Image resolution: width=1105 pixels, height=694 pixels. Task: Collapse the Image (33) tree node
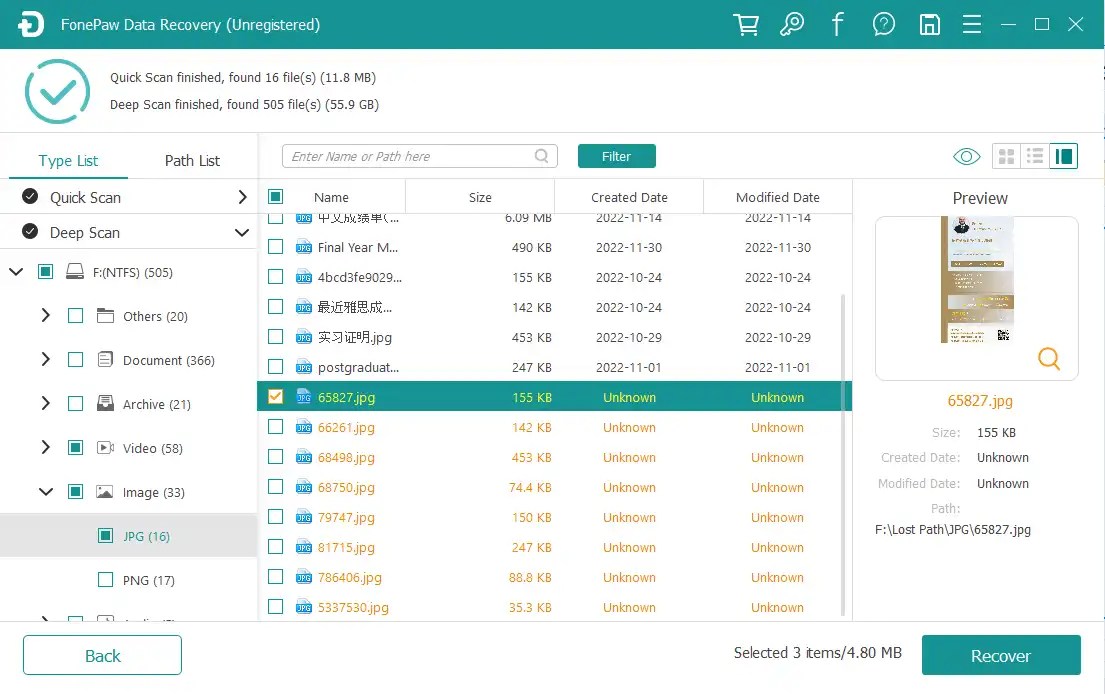click(46, 492)
